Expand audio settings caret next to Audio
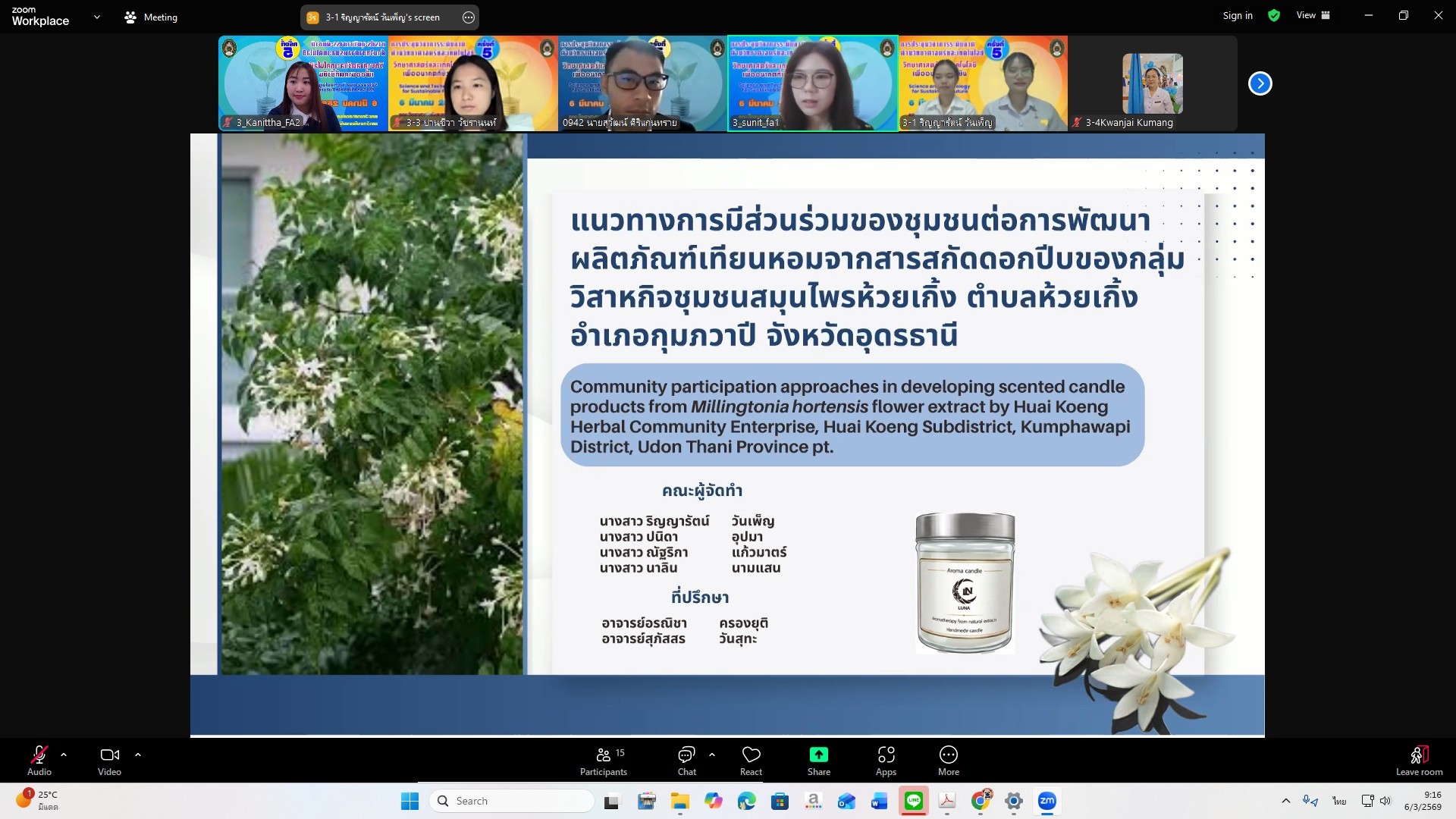This screenshot has width=1456, height=819. tap(64, 755)
